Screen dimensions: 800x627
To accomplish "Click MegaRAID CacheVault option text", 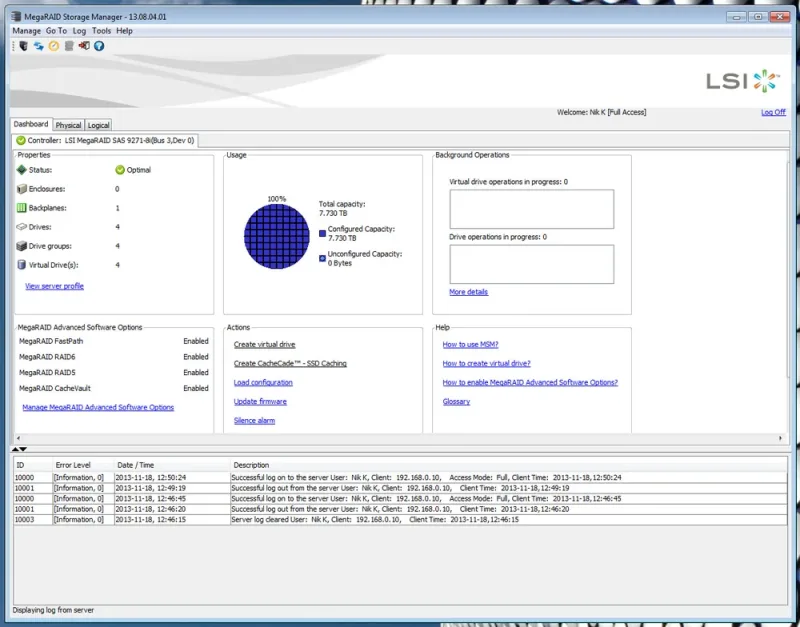I will 55,388.
